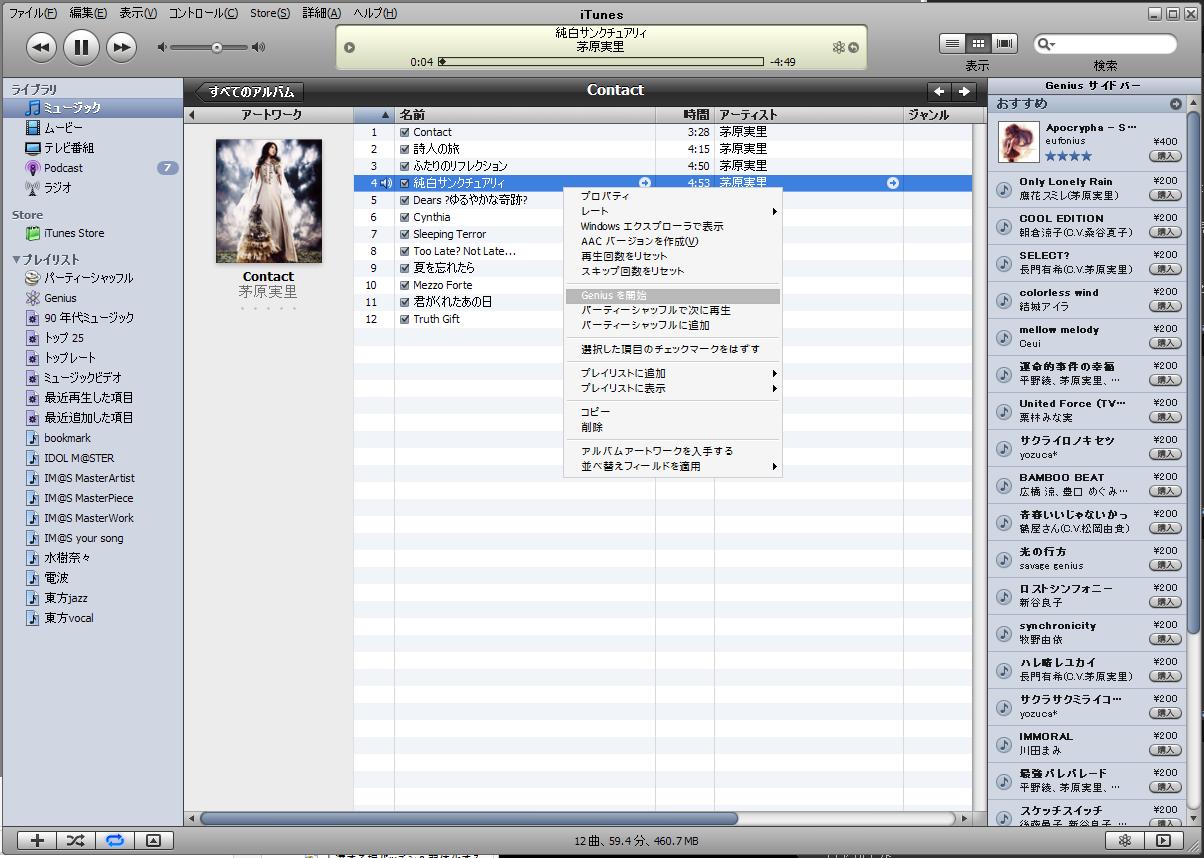Click the store arrow beside 純白サンクチュアリィ title
The image size is (1204, 858).
pos(645,183)
